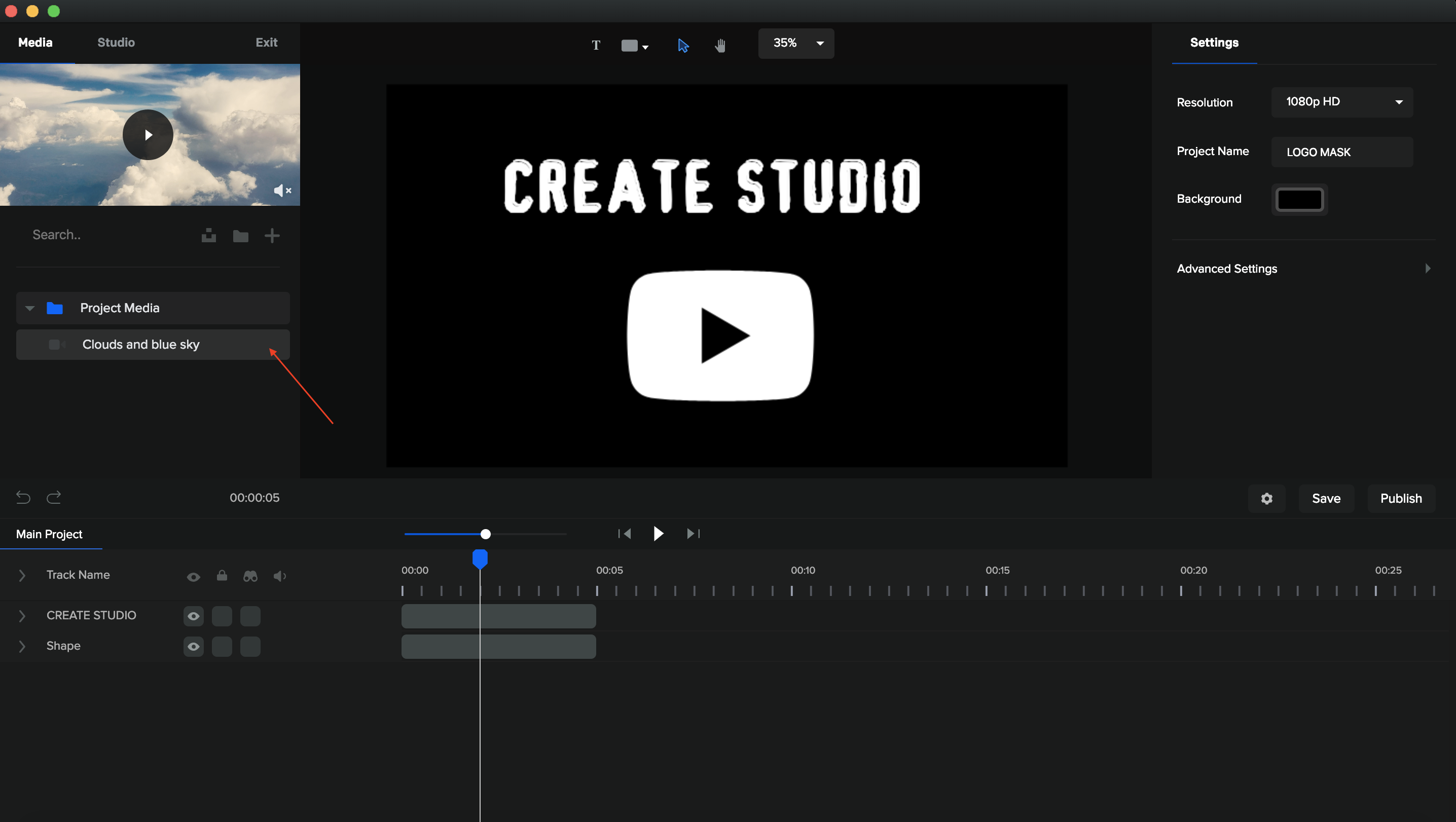Switch to the Media tab
Viewport: 1456px width, 822px height.
(x=35, y=43)
